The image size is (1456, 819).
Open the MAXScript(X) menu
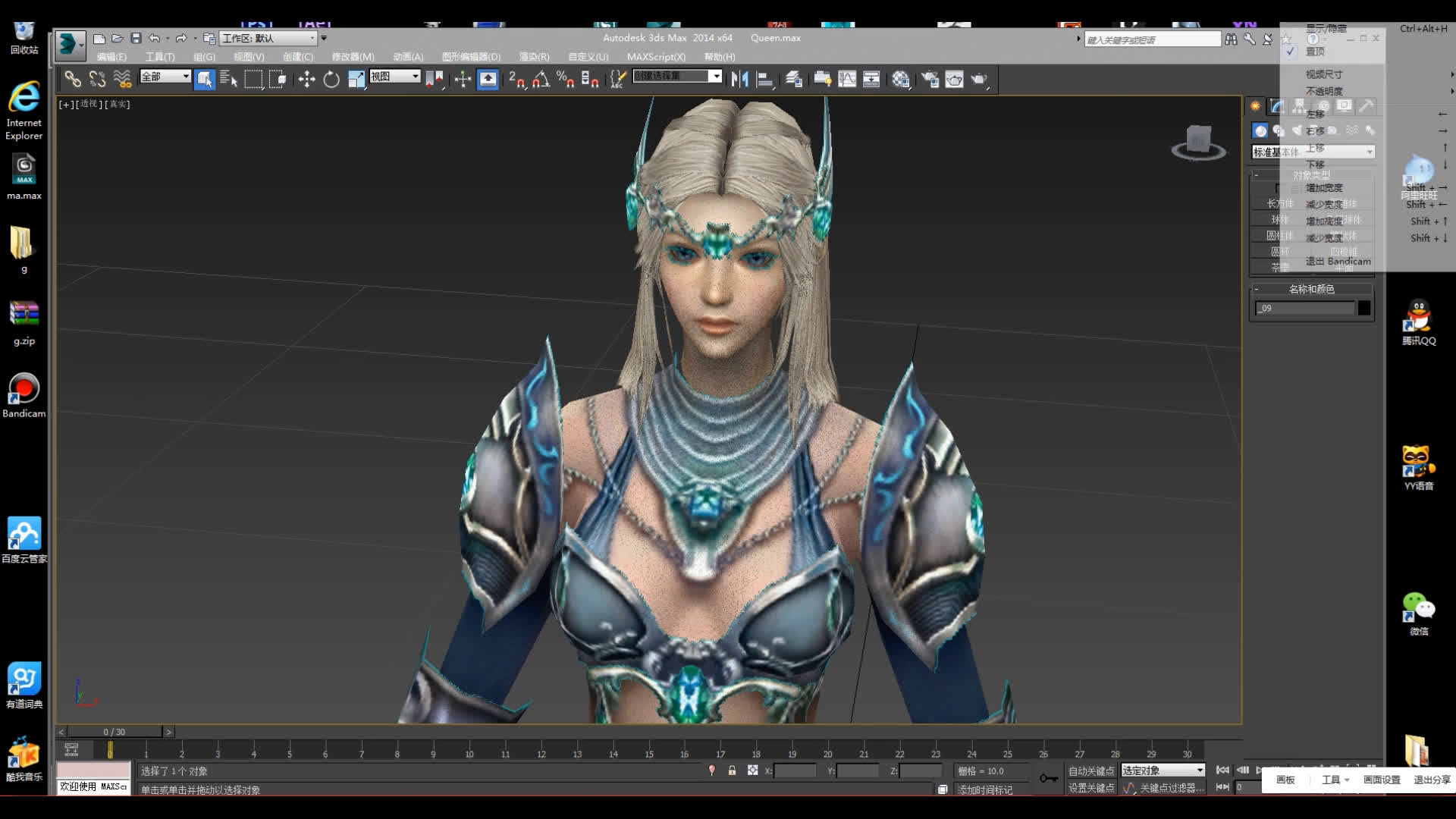[656, 57]
